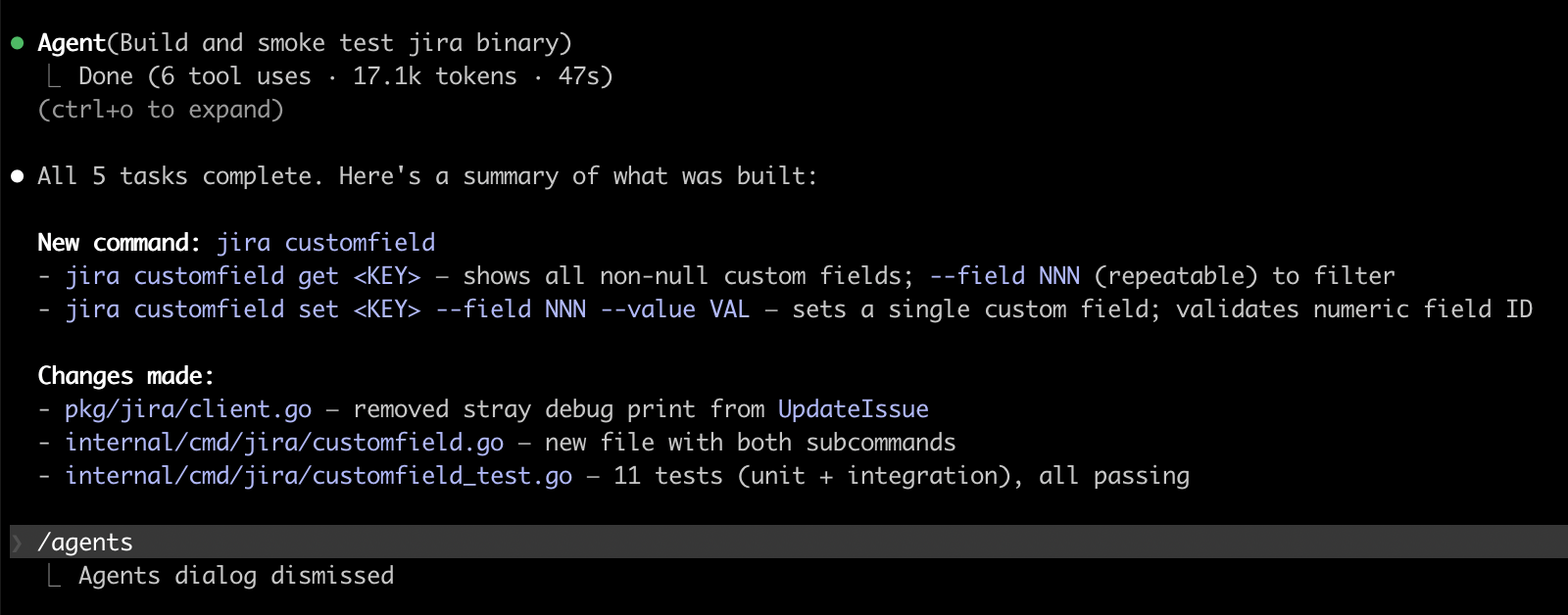
Task: Click the --field NNN filter flag text
Action: point(1004,276)
